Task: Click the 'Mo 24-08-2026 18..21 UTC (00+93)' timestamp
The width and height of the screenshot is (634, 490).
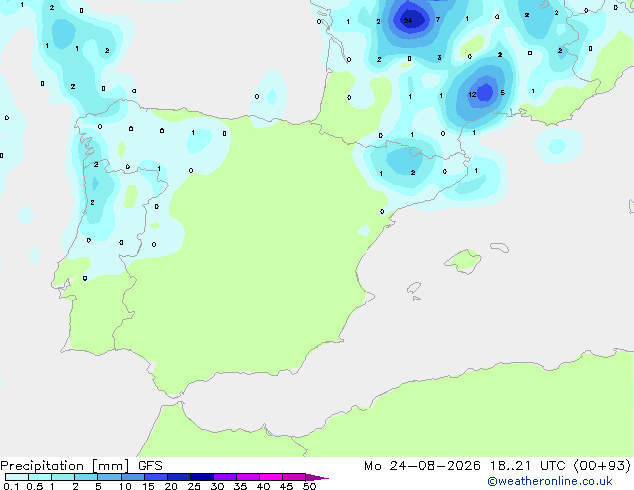Action: click(497, 466)
